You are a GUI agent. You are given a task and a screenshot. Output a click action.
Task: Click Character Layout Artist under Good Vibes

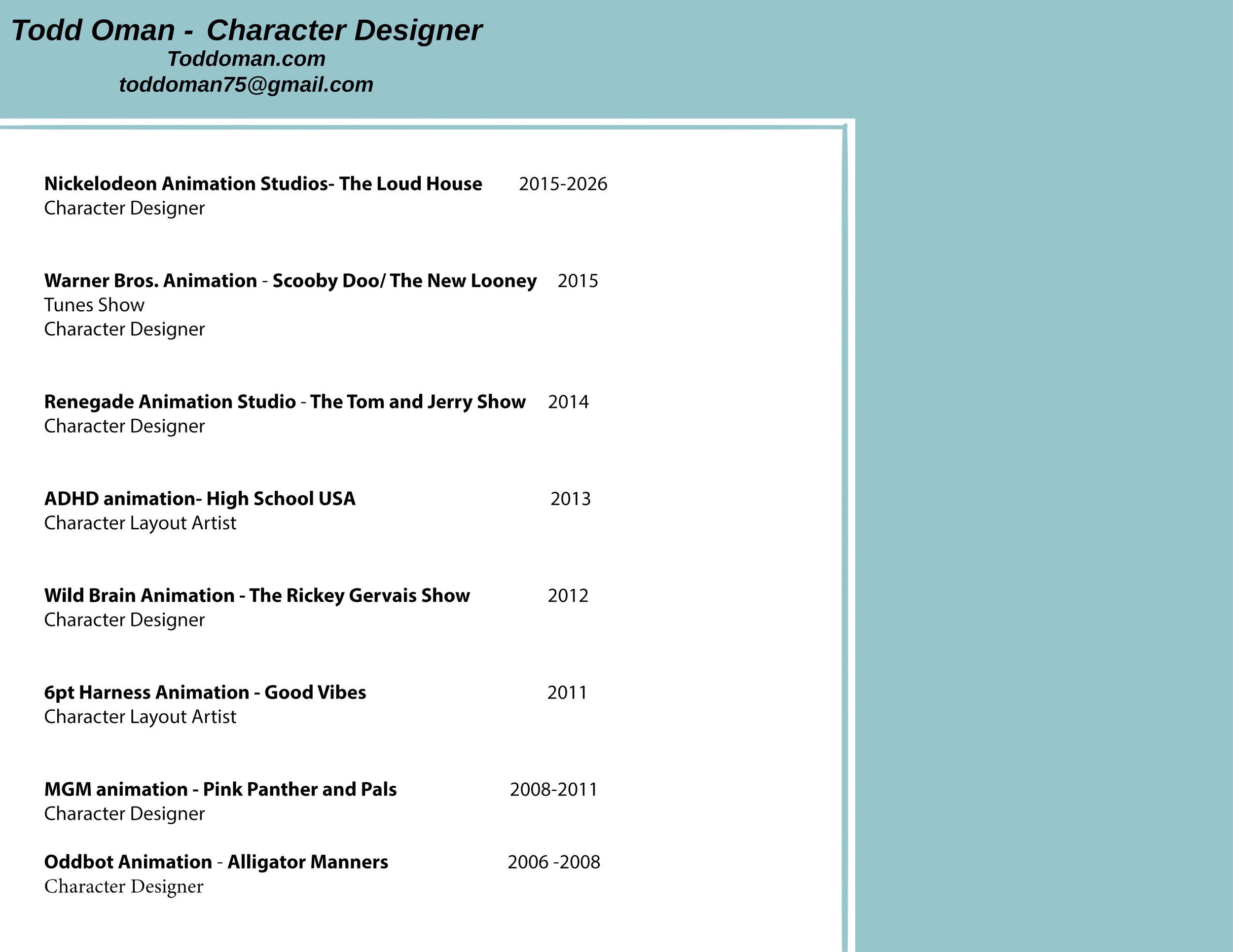[x=140, y=717]
